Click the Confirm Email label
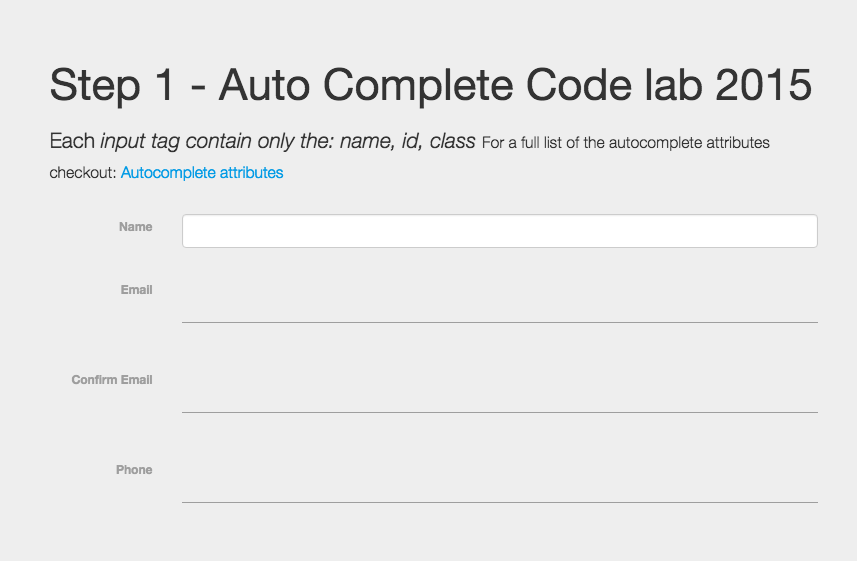Viewport: 857px width, 561px height. click(x=112, y=380)
